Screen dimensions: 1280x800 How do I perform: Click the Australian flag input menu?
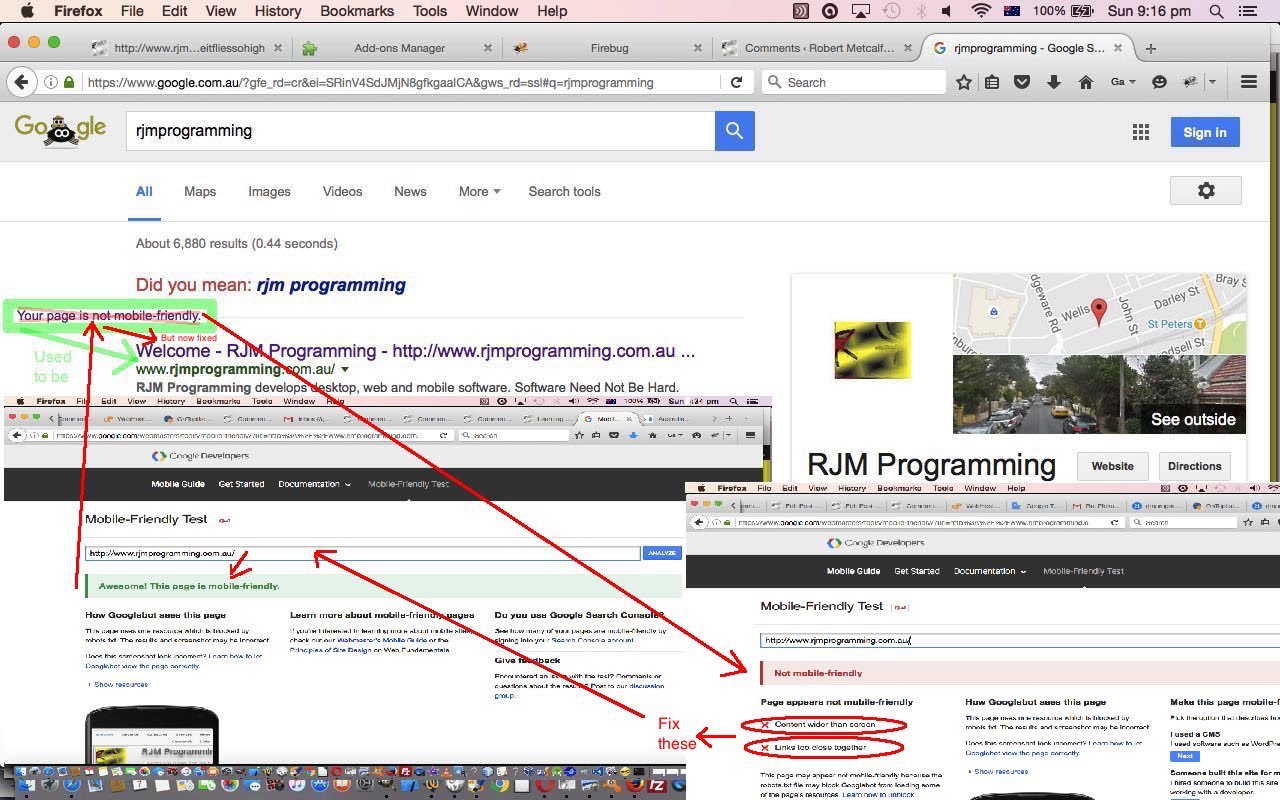click(1012, 11)
